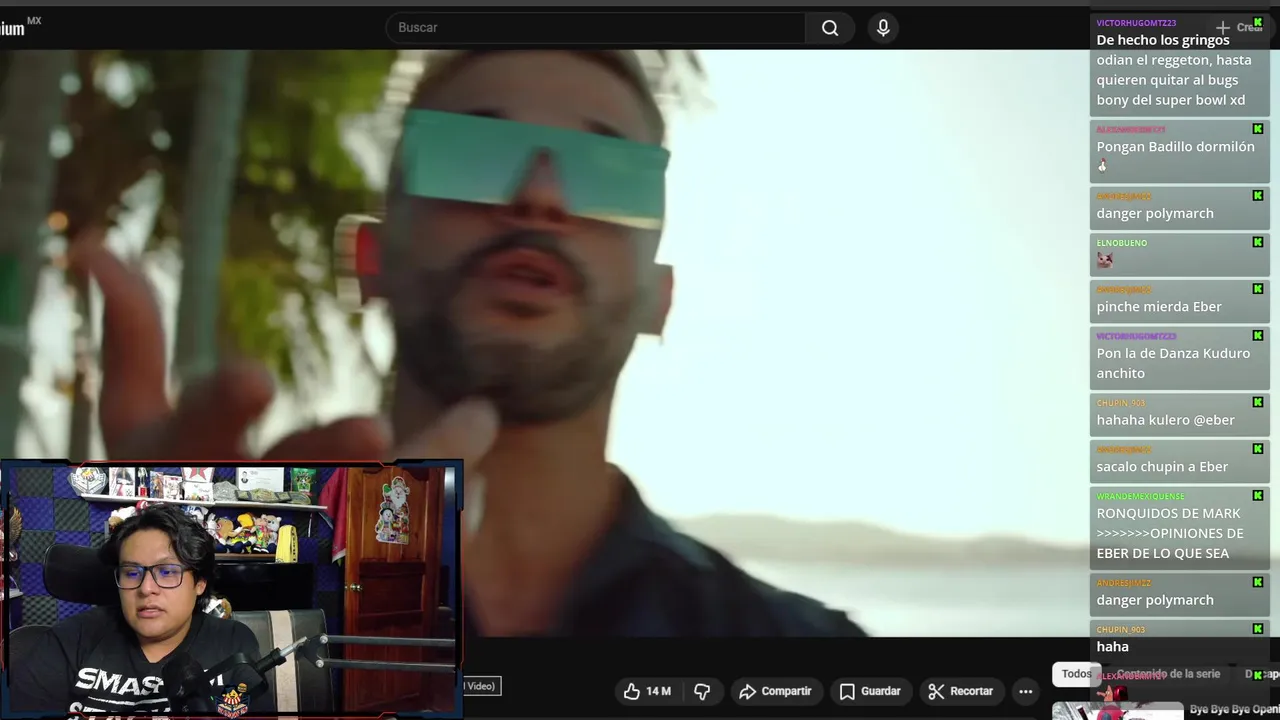This screenshot has width=1280, height=720.
Task: Select the Todos filter chip
Action: pyautogui.click(x=1076, y=674)
